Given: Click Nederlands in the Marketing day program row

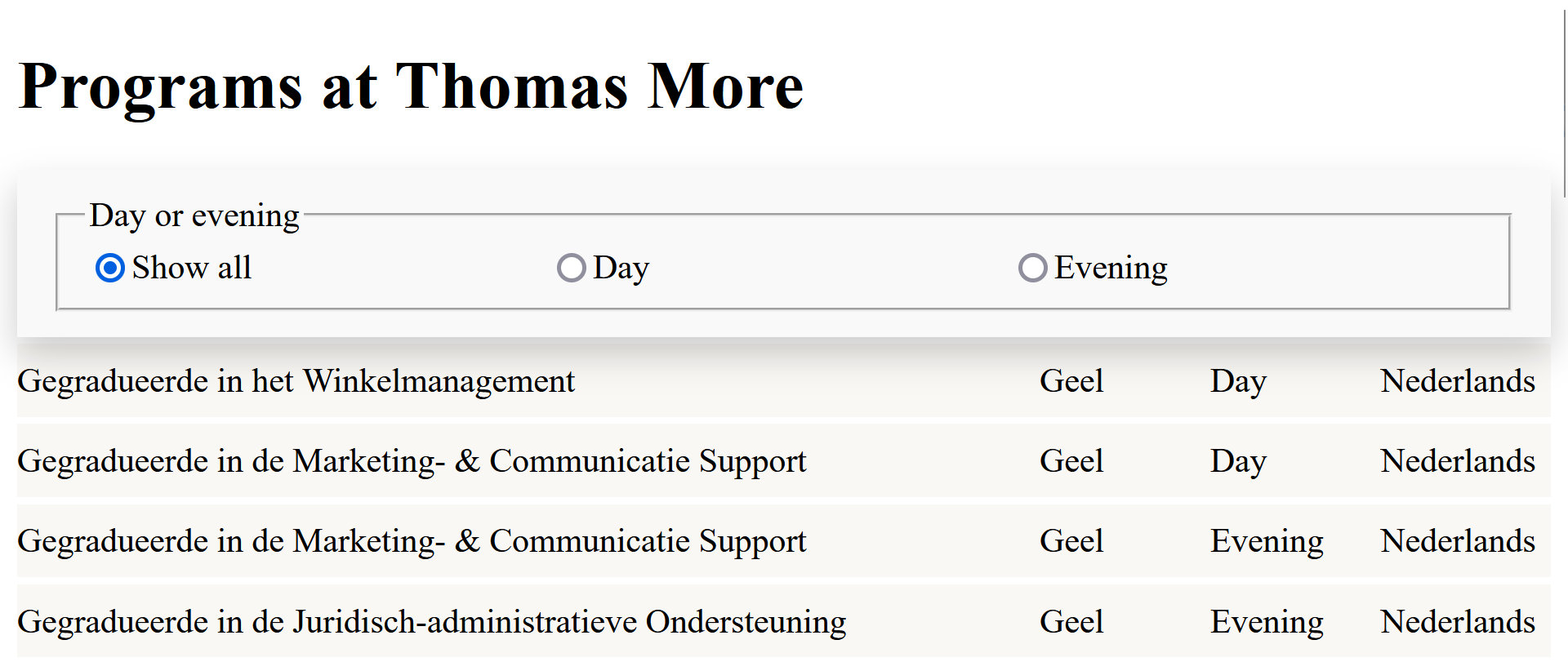Looking at the screenshot, I should click(1457, 461).
